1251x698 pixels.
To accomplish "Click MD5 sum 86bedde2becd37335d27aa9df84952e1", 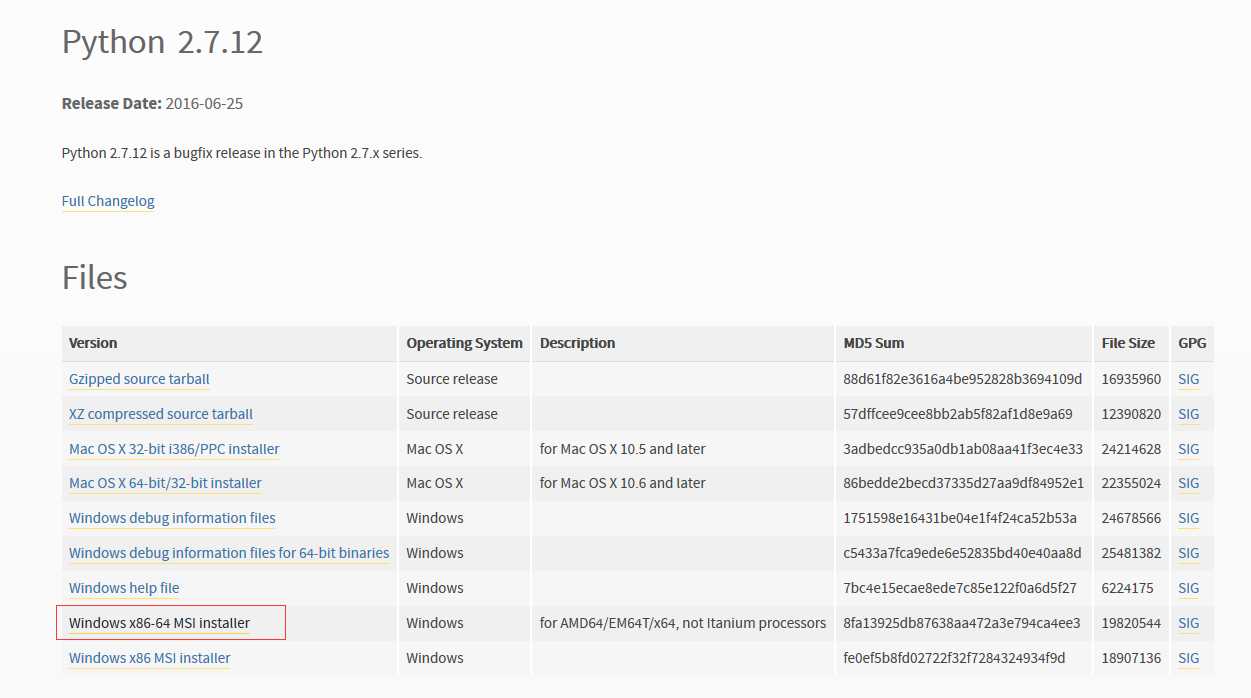I will (964, 483).
